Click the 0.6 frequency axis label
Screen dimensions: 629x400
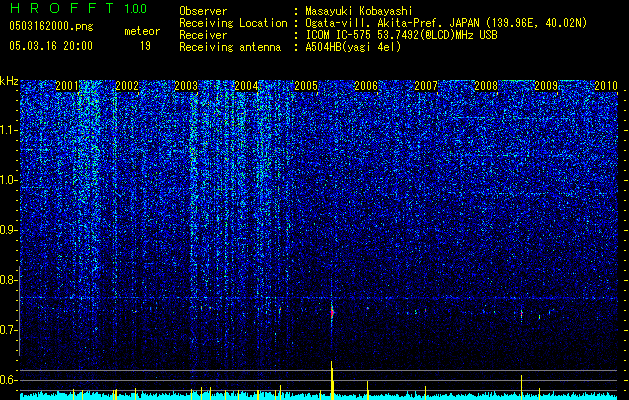(9, 380)
